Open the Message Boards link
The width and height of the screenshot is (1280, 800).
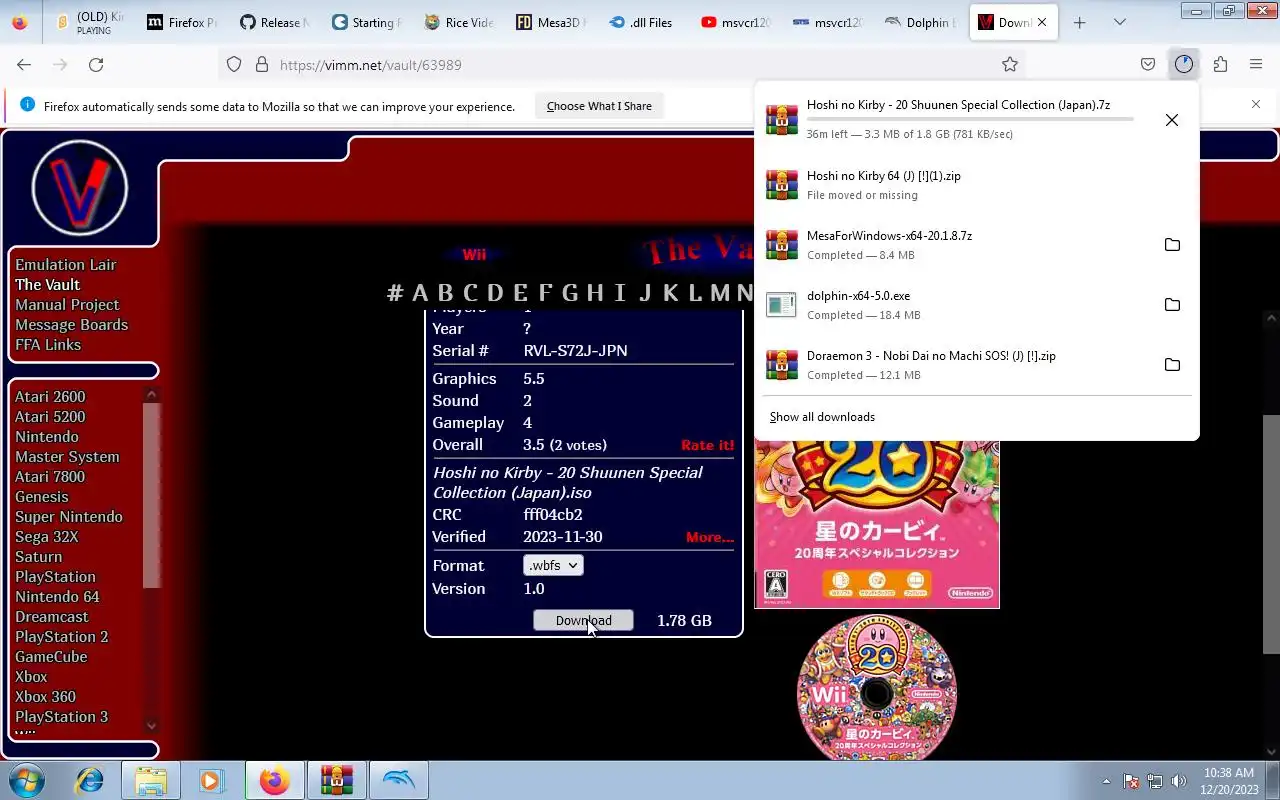(x=72, y=325)
